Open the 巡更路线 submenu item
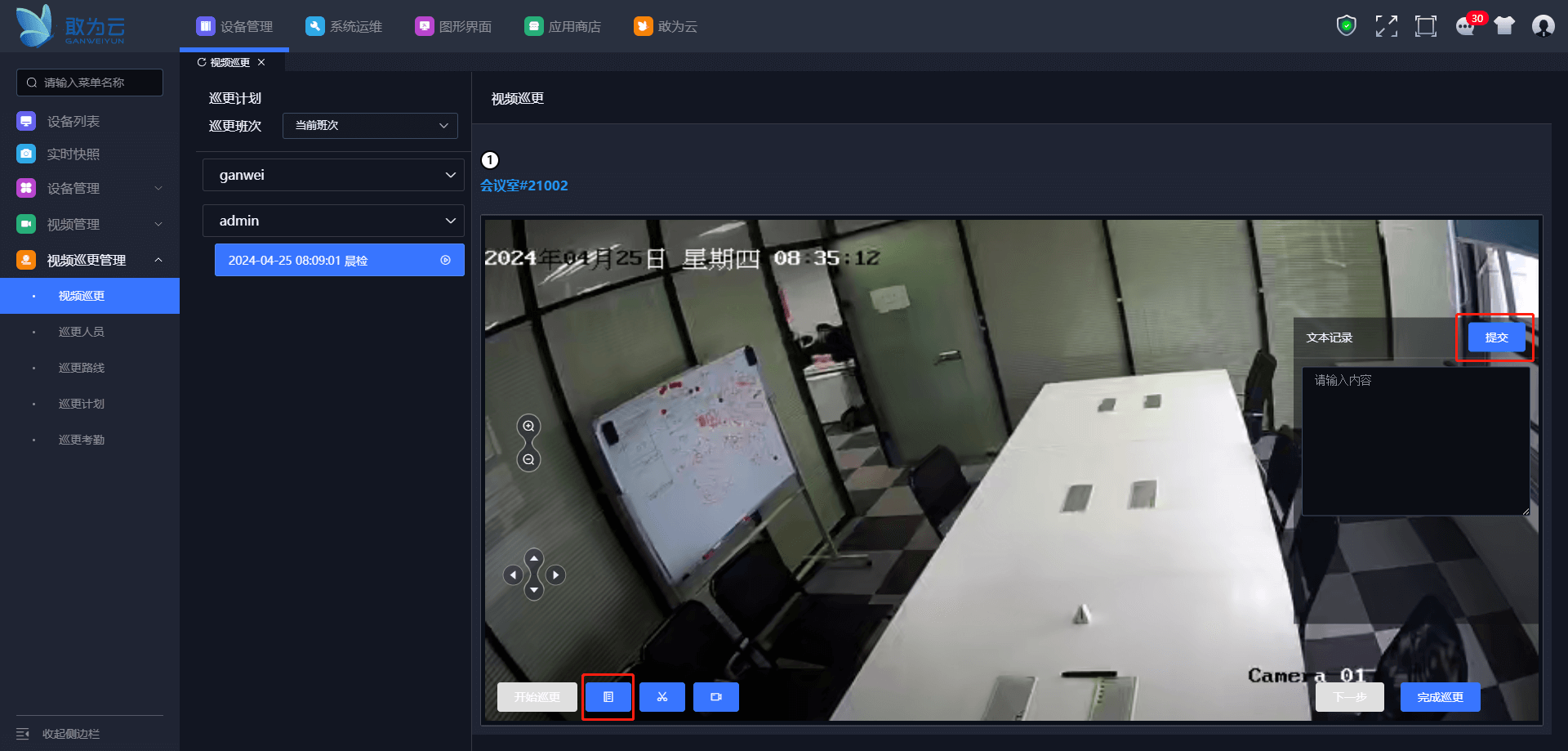This screenshot has width=1568, height=751. (82, 368)
